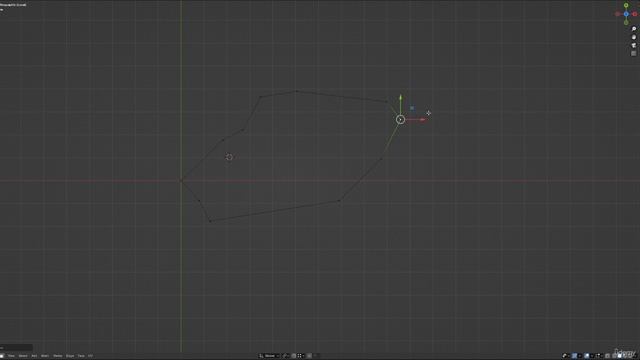This screenshot has height=360, width=640.
Task: Click the green Y arrow of move gizmo
Action: 400,98
